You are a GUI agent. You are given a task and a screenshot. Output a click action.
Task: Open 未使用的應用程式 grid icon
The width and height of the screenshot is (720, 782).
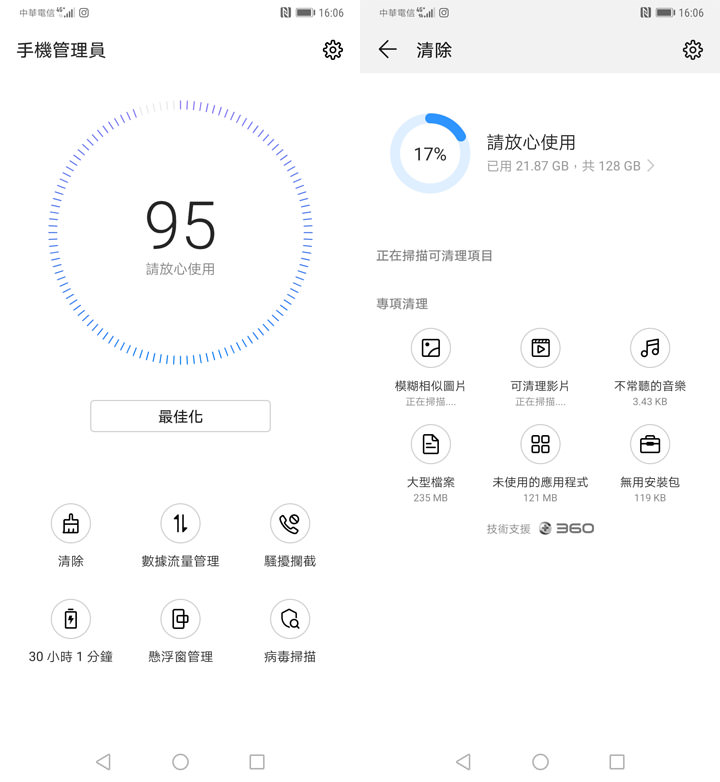(540, 444)
